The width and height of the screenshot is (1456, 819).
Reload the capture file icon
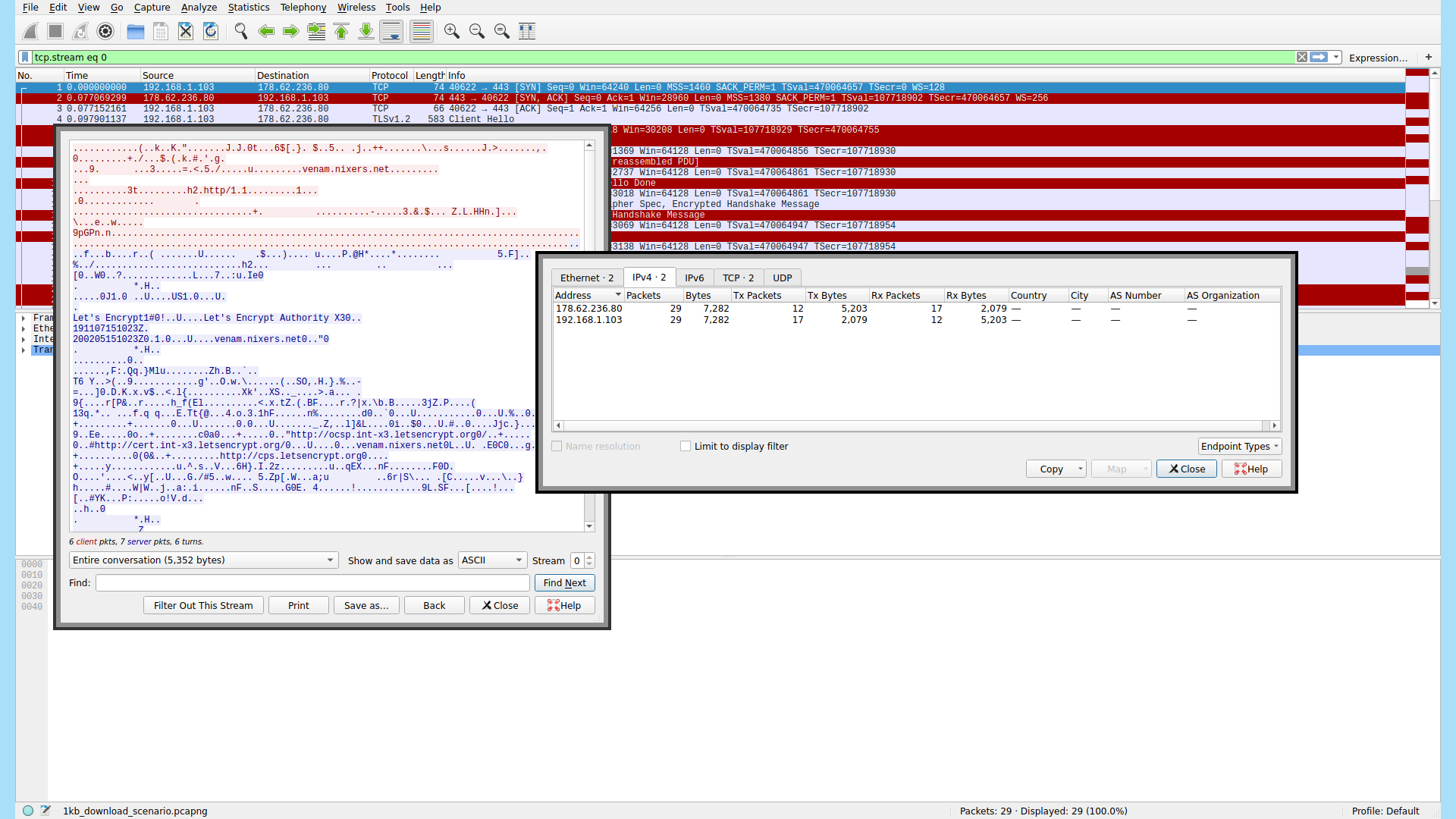(x=211, y=31)
